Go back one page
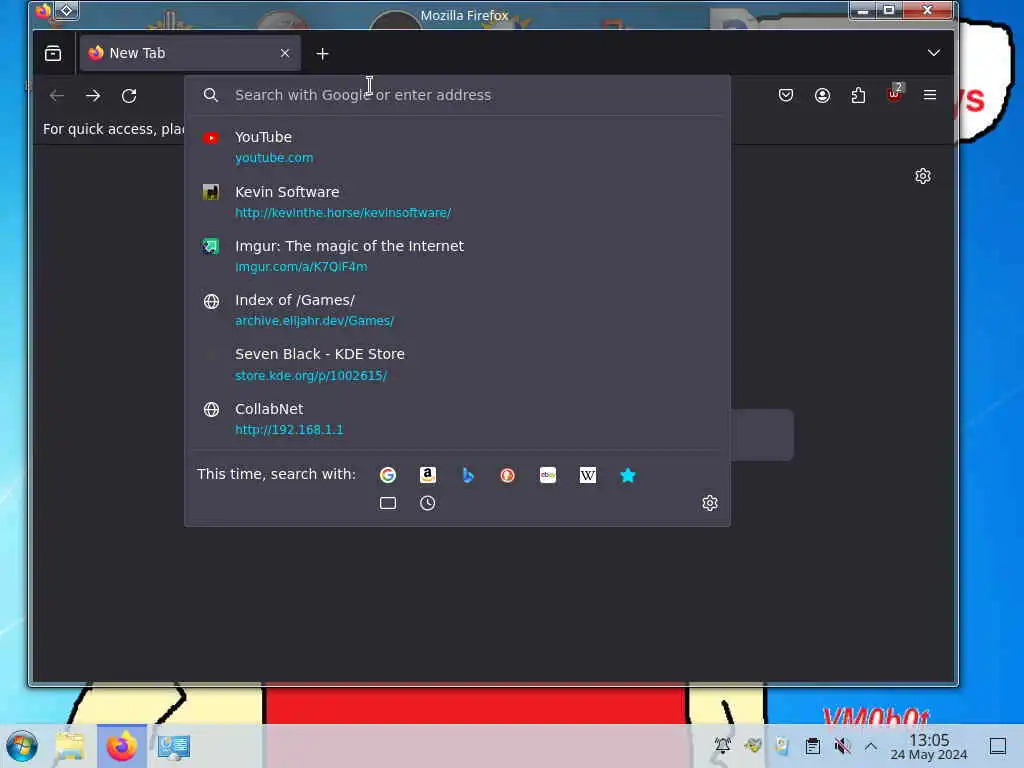This screenshot has width=1024, height=768. pyautogui.click(x=57, y=95)
